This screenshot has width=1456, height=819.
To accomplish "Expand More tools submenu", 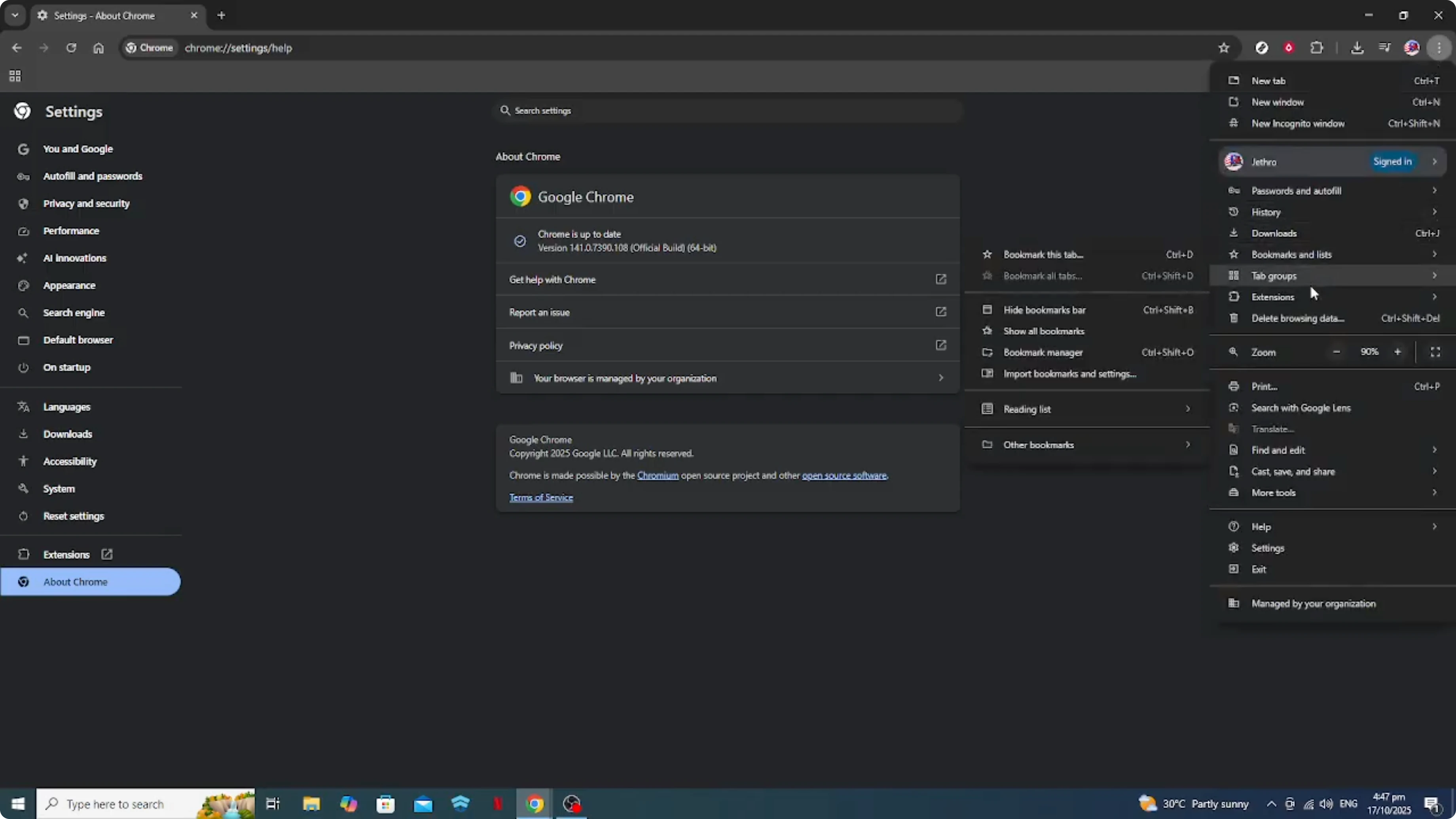I will (1333, 493).
